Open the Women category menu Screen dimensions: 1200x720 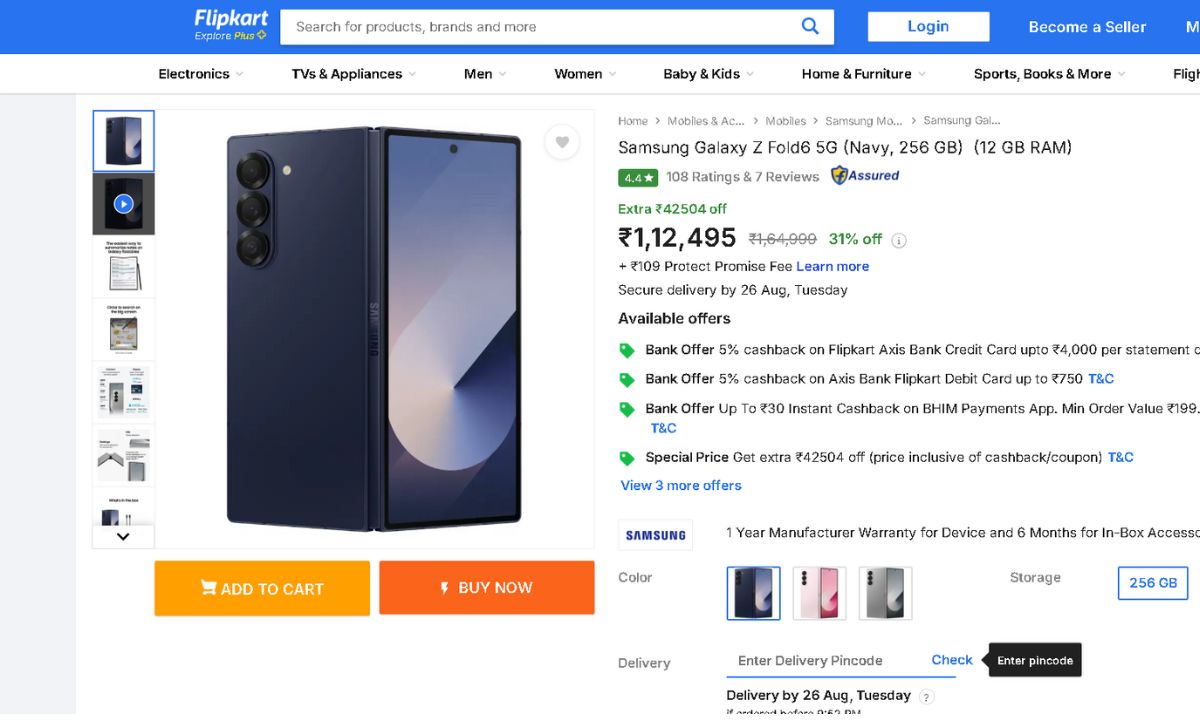(585, 74)
